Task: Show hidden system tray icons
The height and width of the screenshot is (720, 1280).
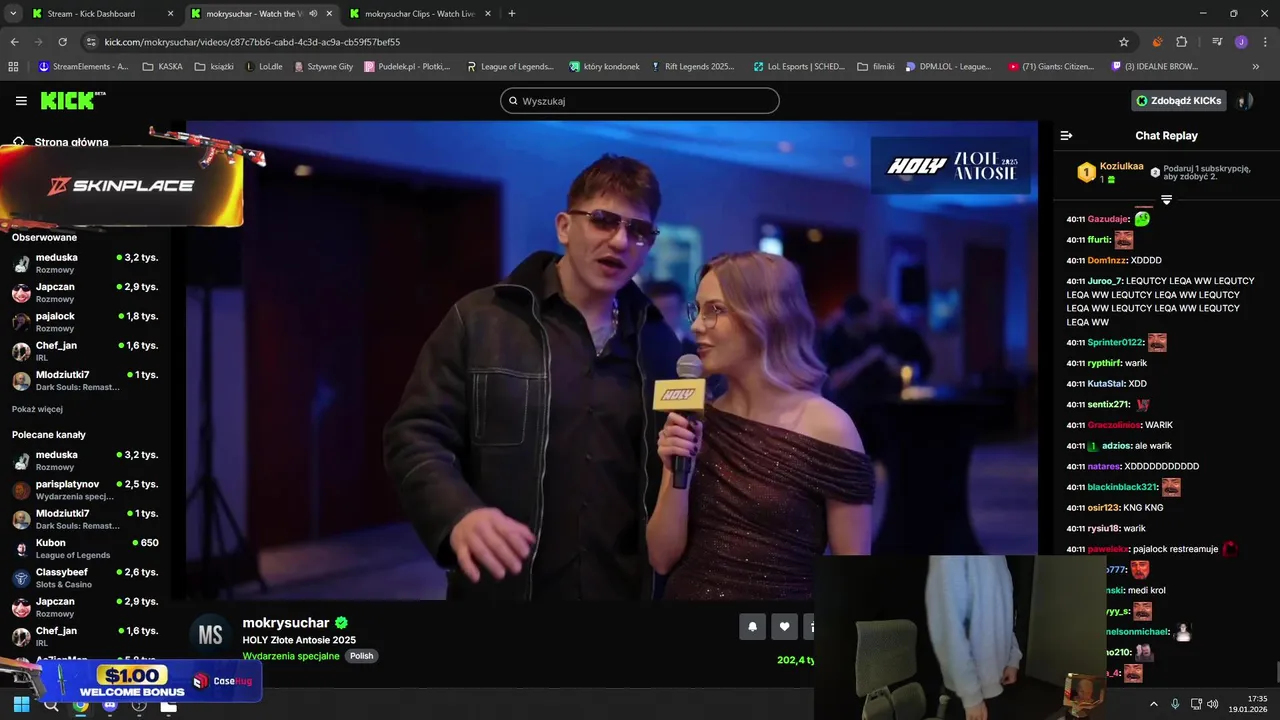Action: click(1153, 704)
